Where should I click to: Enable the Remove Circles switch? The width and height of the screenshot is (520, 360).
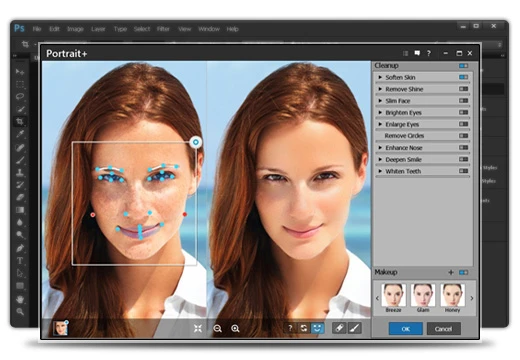pos(464,136)
